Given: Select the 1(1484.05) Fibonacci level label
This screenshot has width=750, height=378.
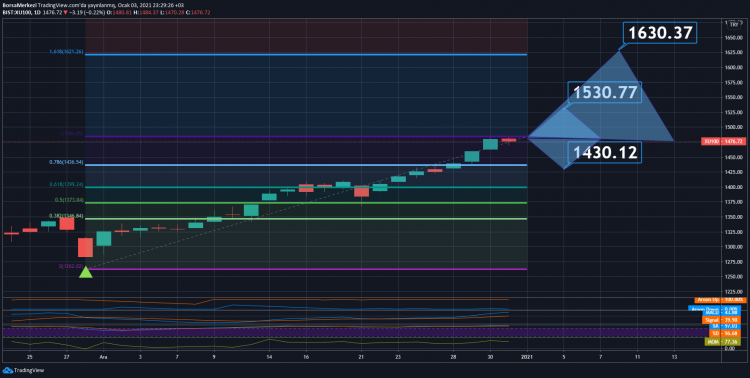Looking at the screenshot, I should (72, 133).
